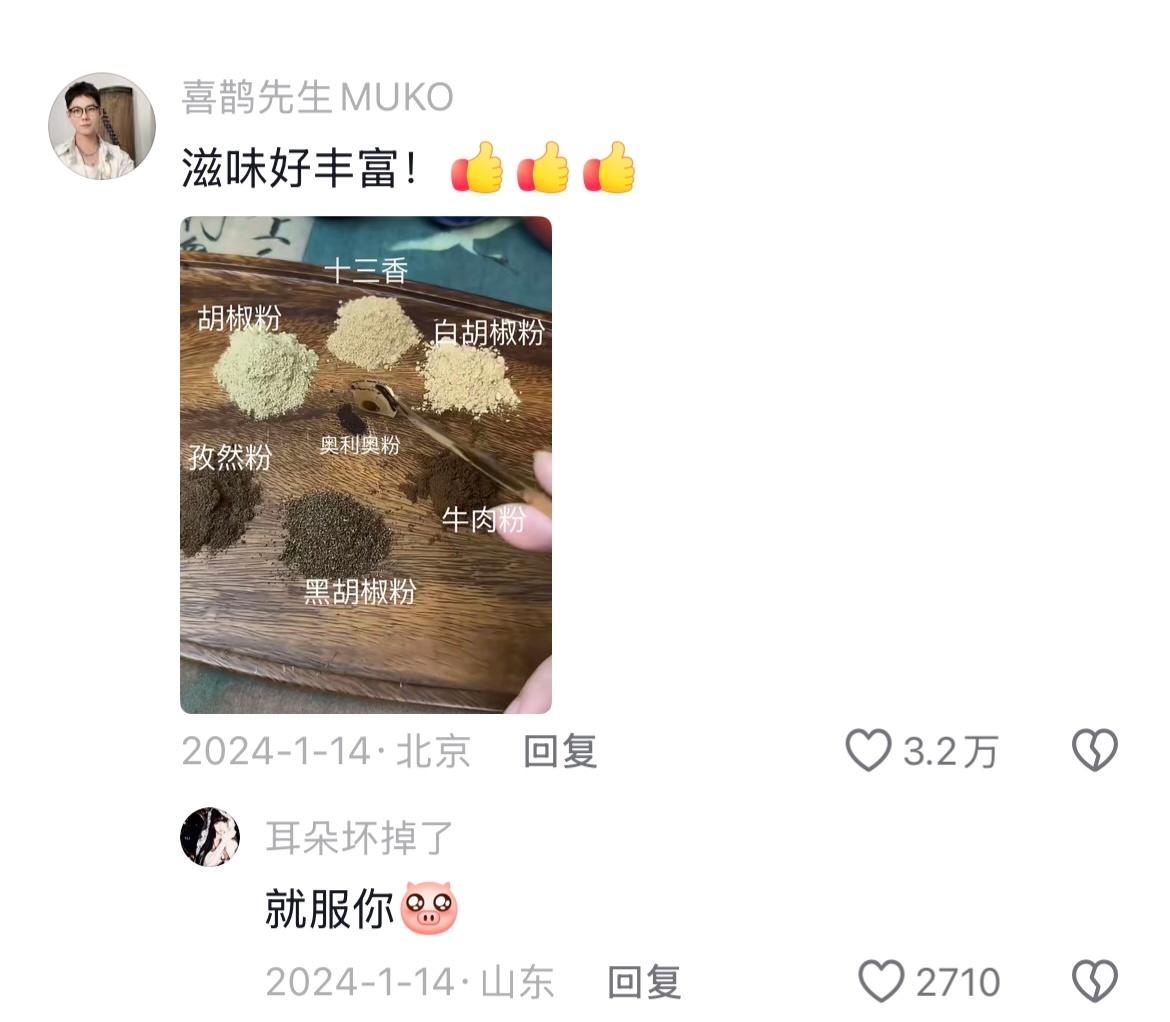
Task: Open username 耳朵坏掉了
Action: (360, 838)
